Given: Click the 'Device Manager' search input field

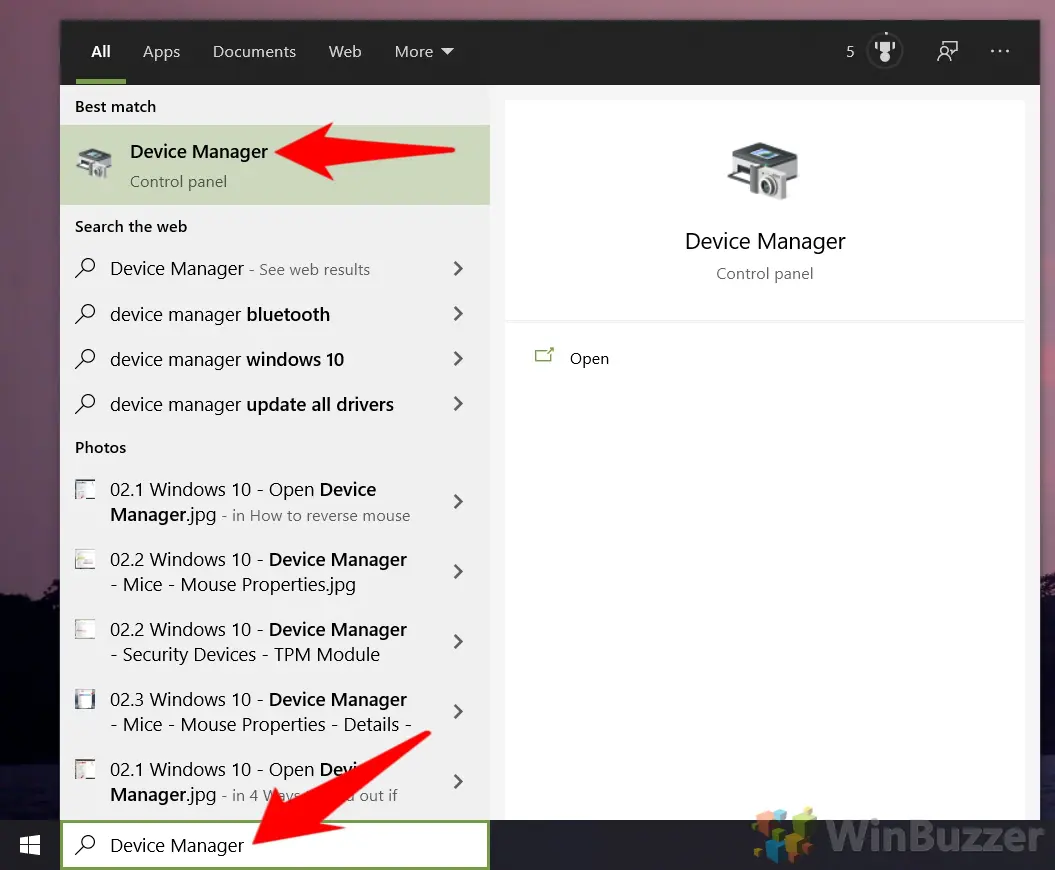Looking at the screenshot, I should [x=275, y=844].
